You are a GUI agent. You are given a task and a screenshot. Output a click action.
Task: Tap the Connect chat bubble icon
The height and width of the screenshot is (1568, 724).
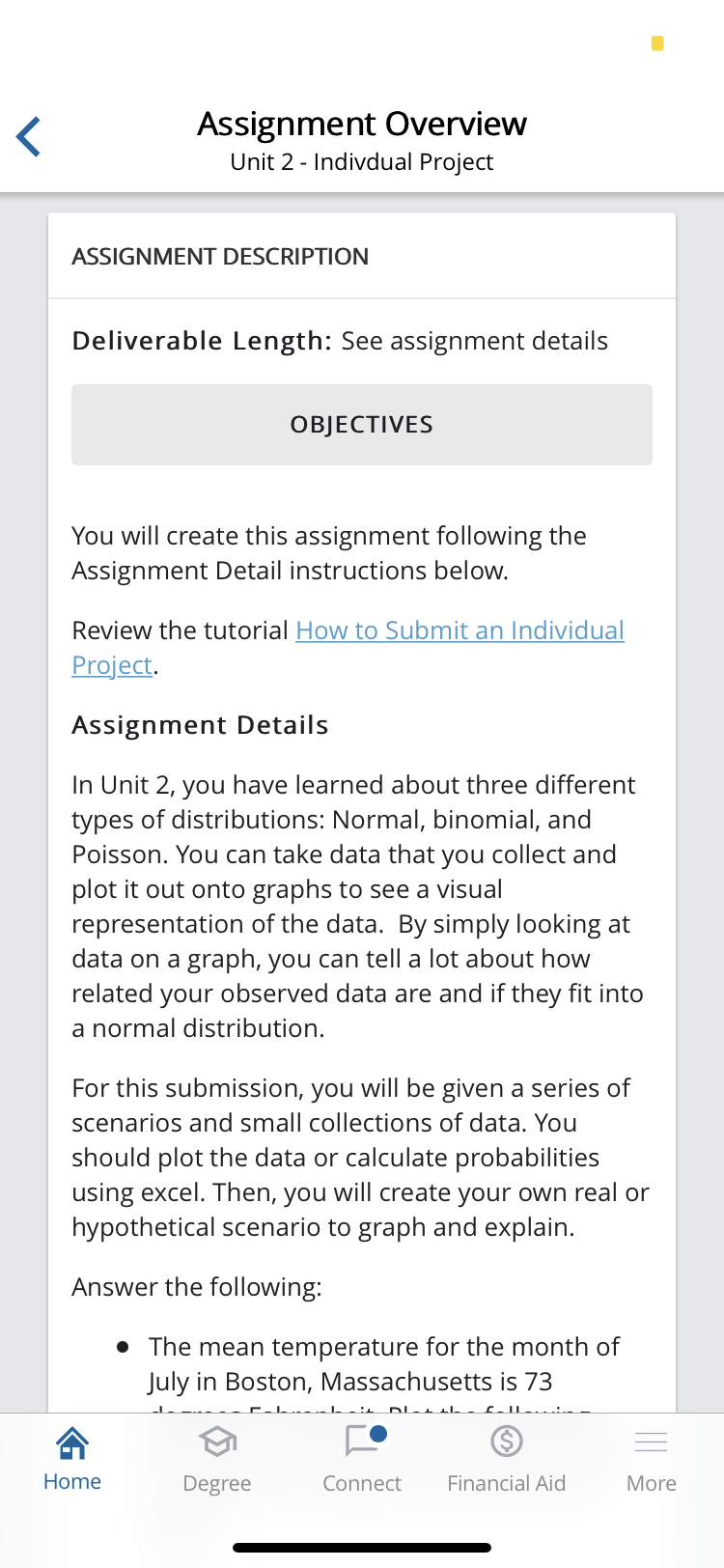click(361, 1442)
